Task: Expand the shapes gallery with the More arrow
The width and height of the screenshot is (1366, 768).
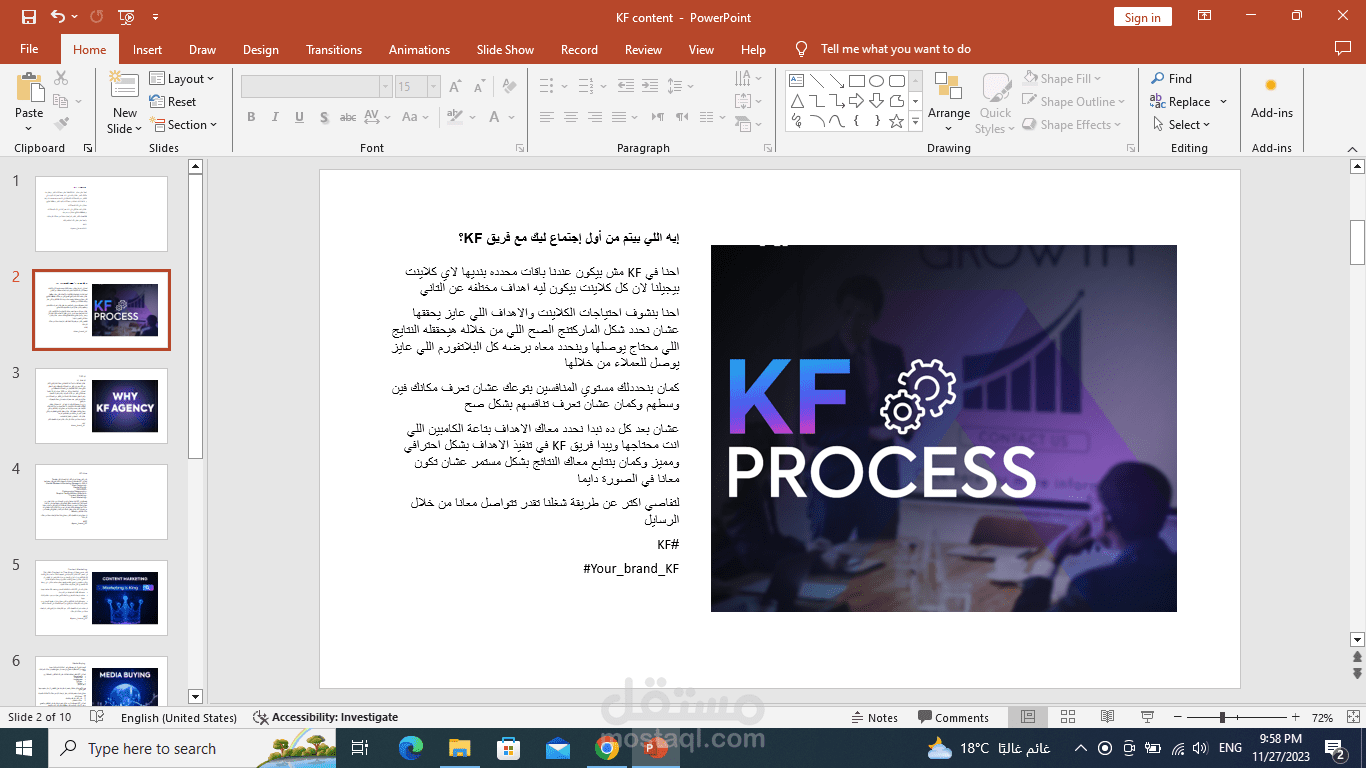Action: click(x=915, y=121)
